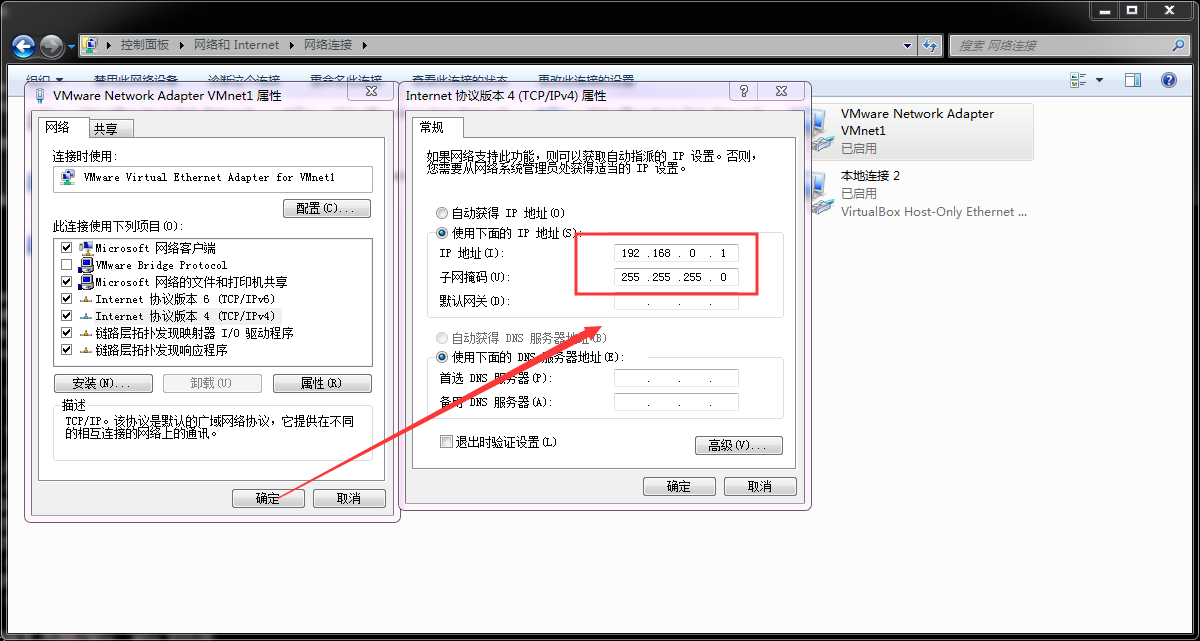The image size is (1200, 641).
Task: Cancel the IPv4 properties dialog
Action: click(760, 486)
